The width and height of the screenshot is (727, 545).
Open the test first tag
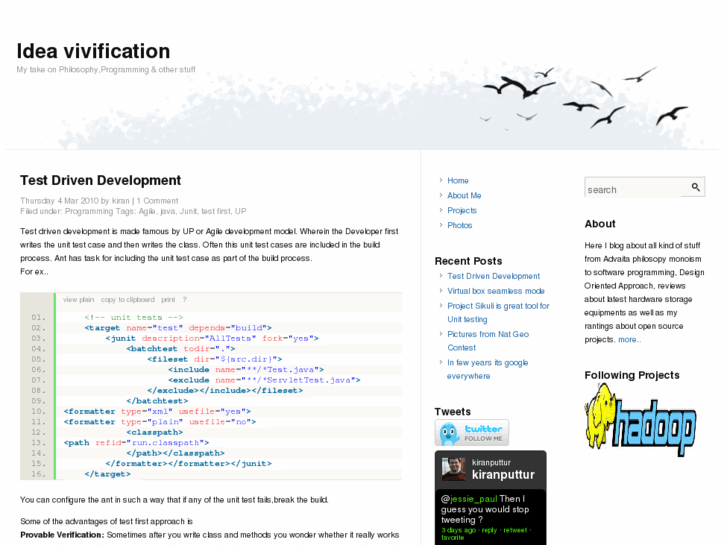[x=216, y=212]
